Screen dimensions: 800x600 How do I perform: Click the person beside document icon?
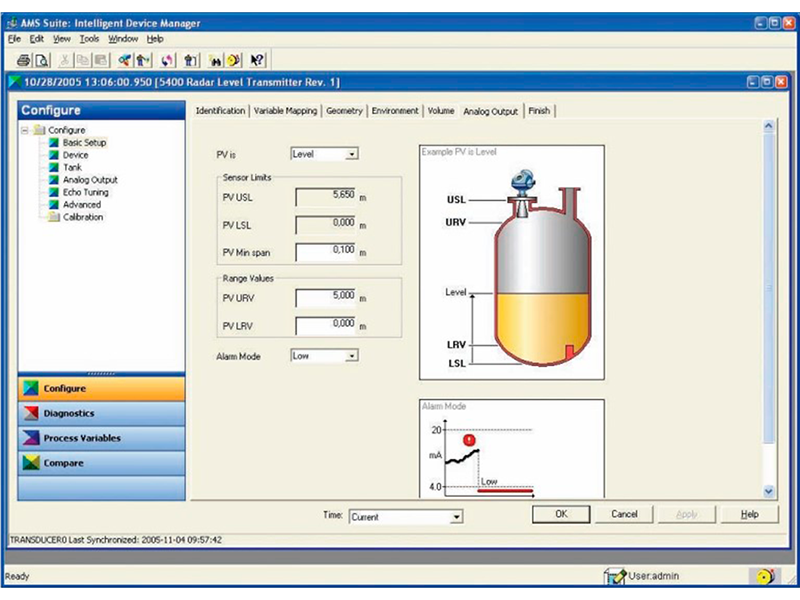coord(191,61)
